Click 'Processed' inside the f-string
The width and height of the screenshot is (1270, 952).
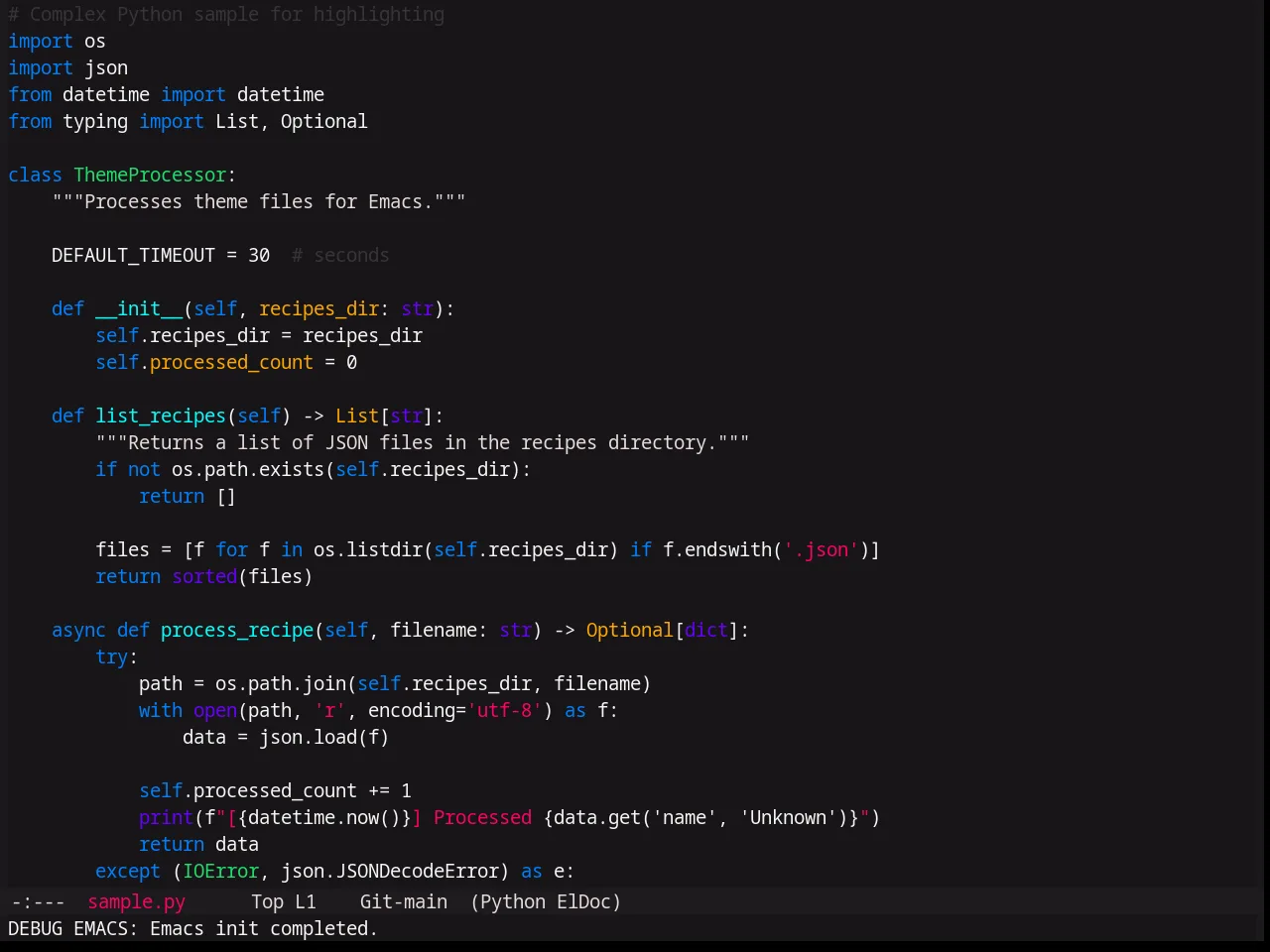pos(482,817)
